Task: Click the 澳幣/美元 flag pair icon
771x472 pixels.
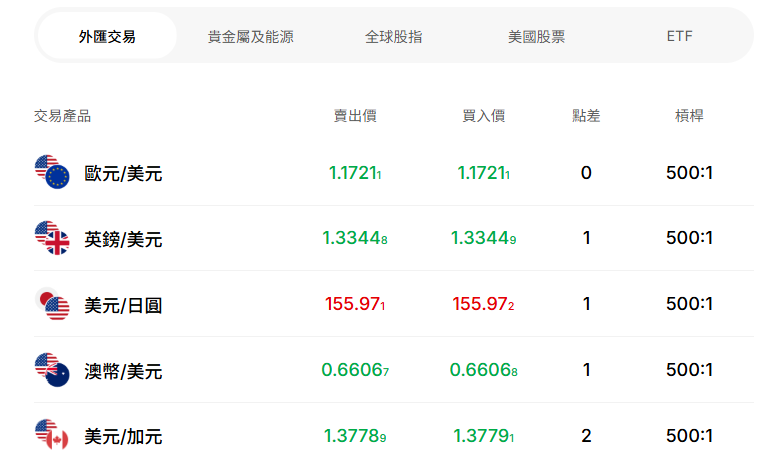Action: tap(52, 370)
